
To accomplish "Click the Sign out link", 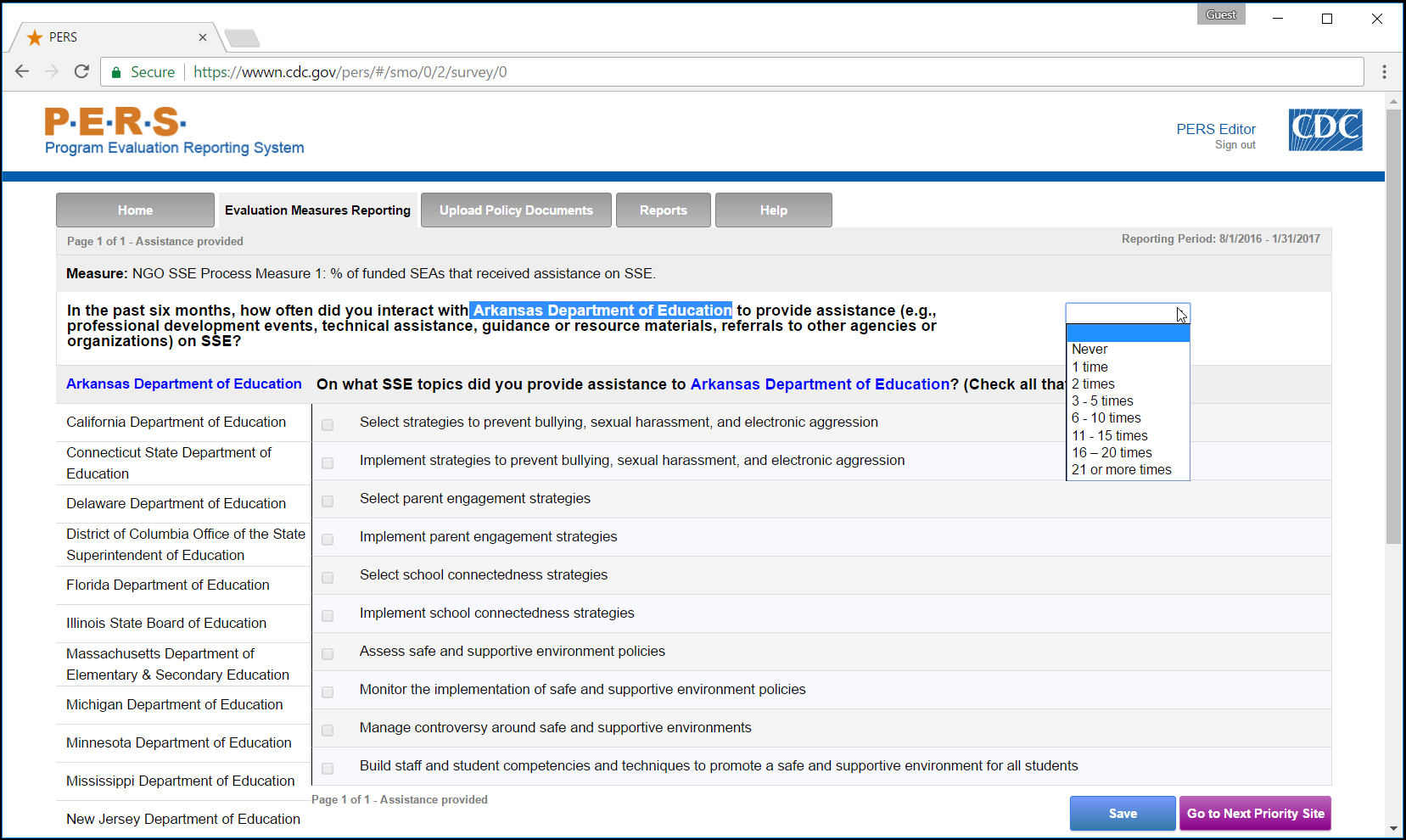I will click(1235, 145).
